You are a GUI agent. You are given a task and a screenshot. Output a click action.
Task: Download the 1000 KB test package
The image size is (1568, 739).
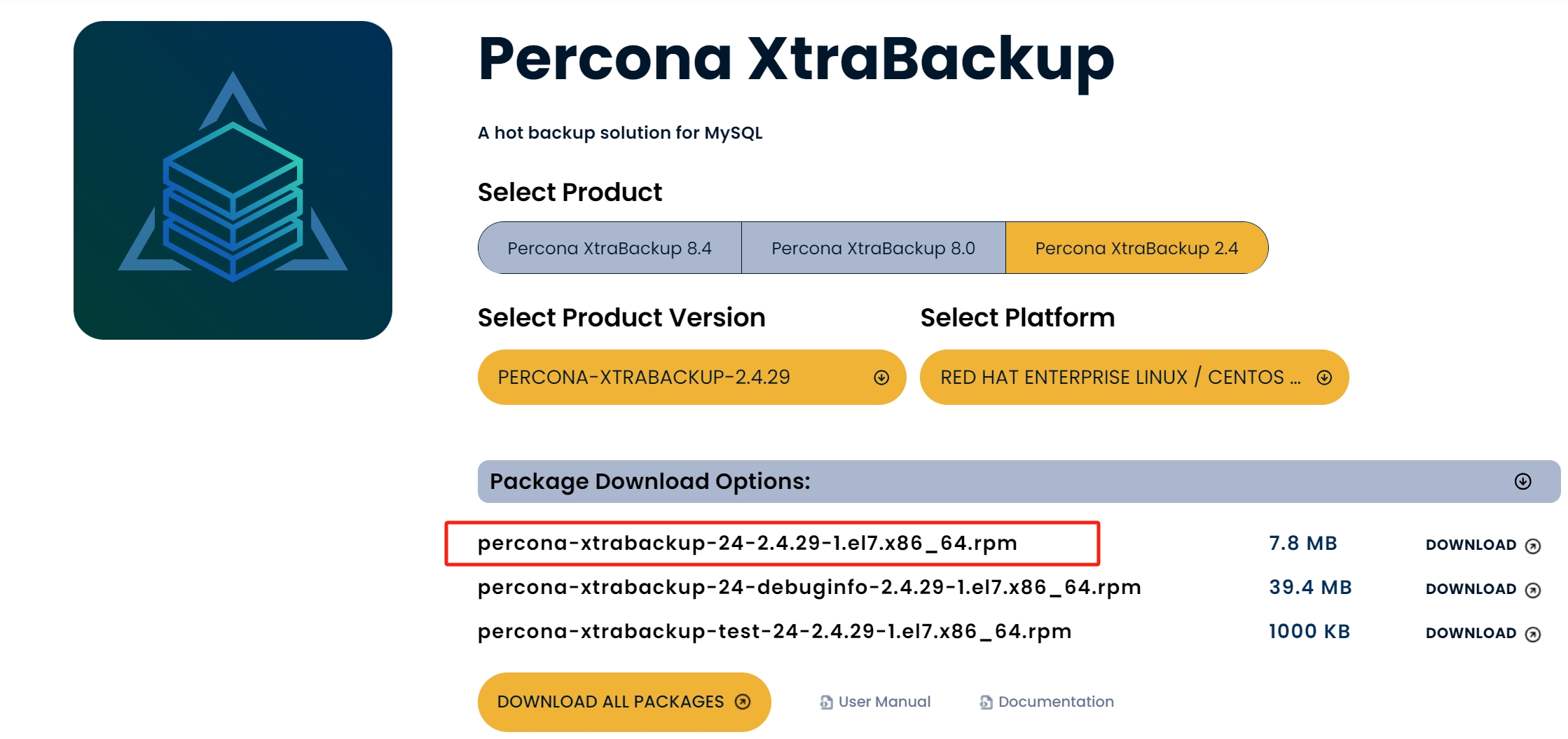pyautogui.click(x=1483, y=633)
